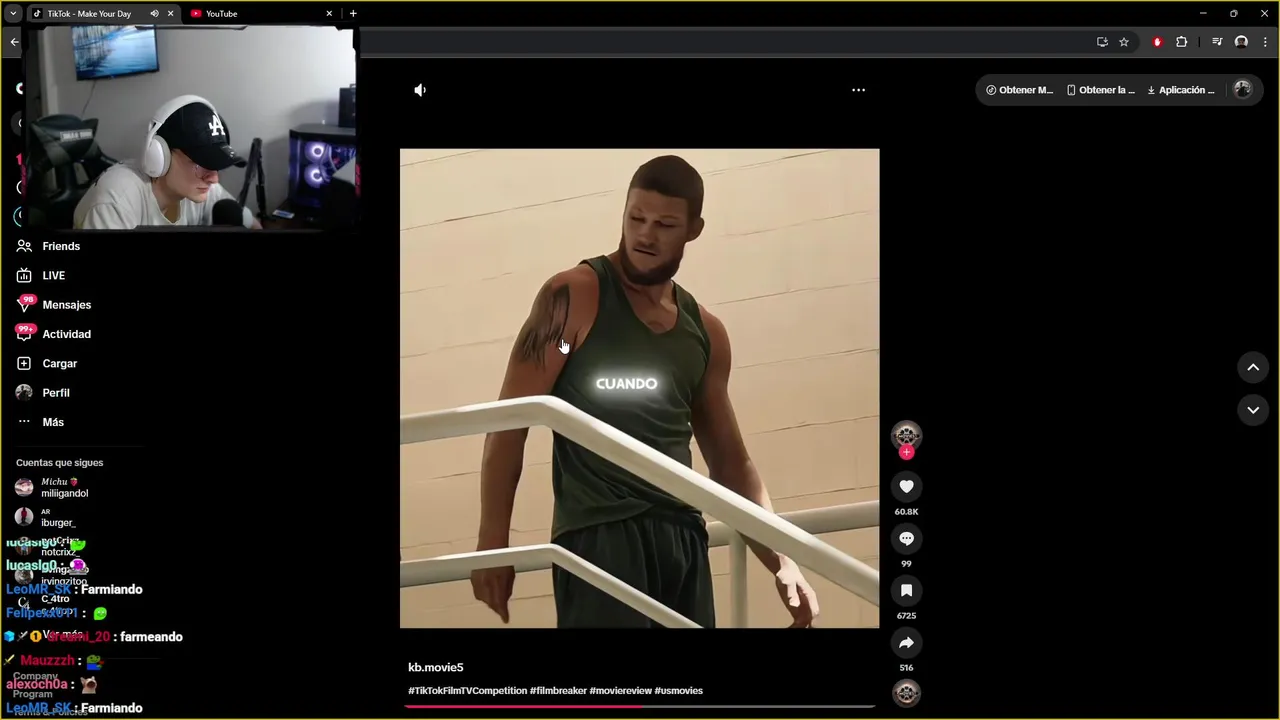Open the Chrome three-dot menu
Viewport: 1280px width, 720px height.
coord(1265,42)
